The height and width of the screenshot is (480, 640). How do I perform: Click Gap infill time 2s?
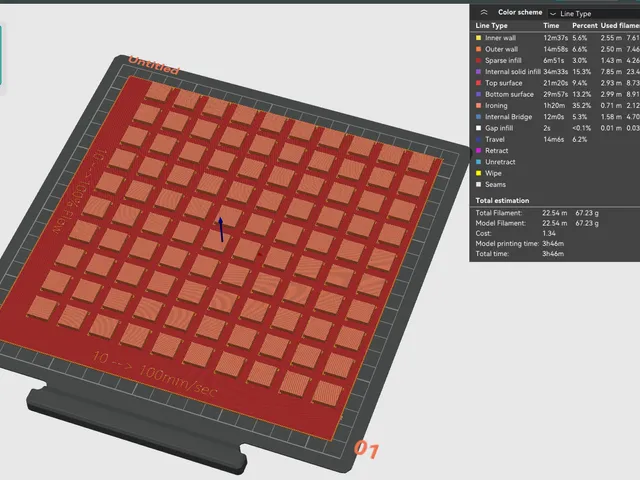point(547,128)
